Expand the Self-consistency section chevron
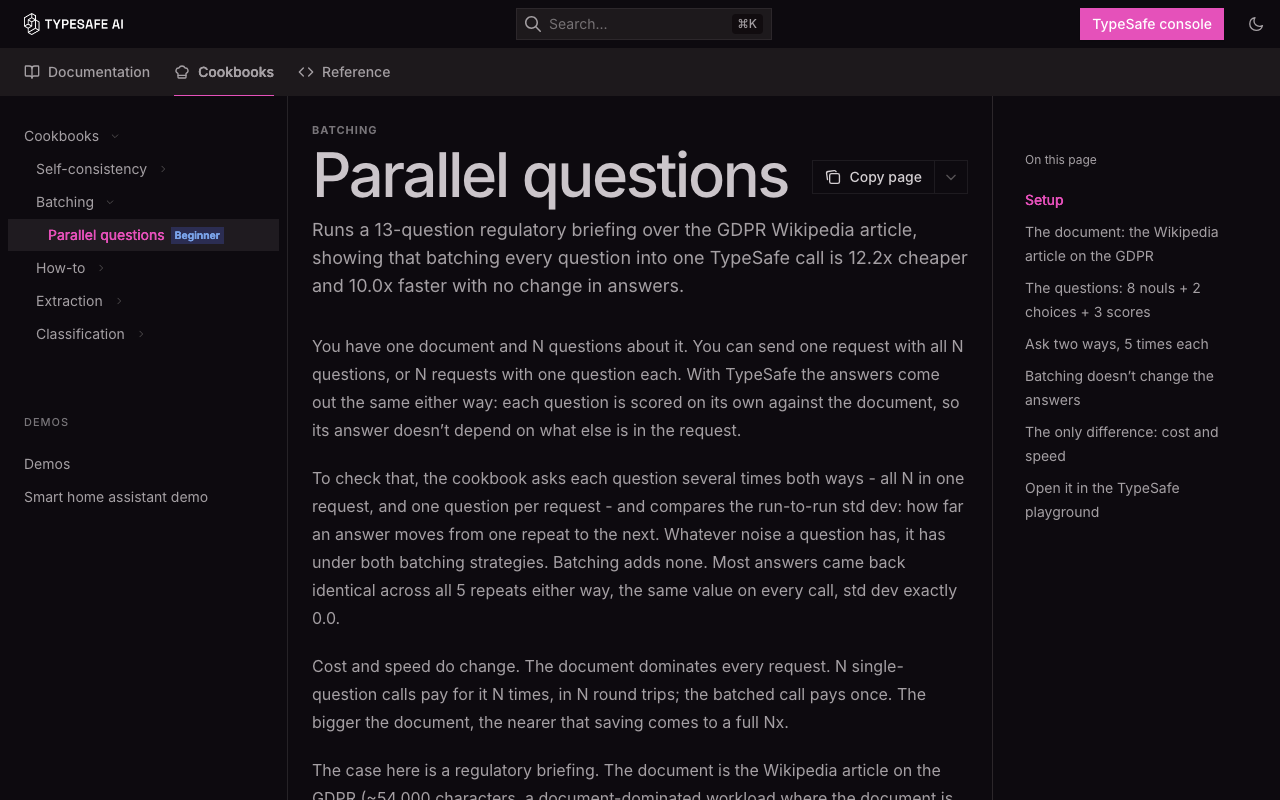This screenshot has width=1280, height=800. click(163, 169)
